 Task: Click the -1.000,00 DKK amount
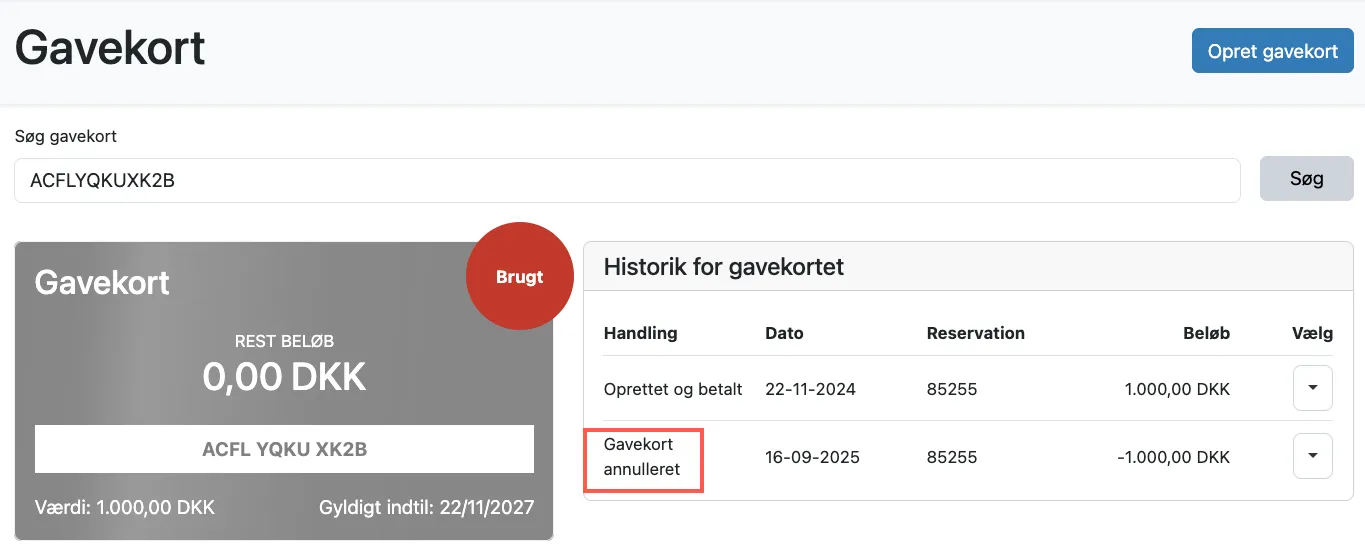[1173, 457]
